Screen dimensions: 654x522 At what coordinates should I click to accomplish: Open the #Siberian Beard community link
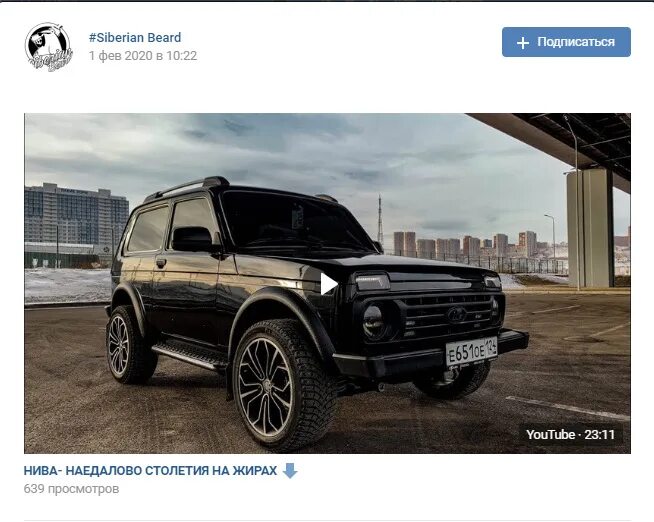[x=135, y=38]
